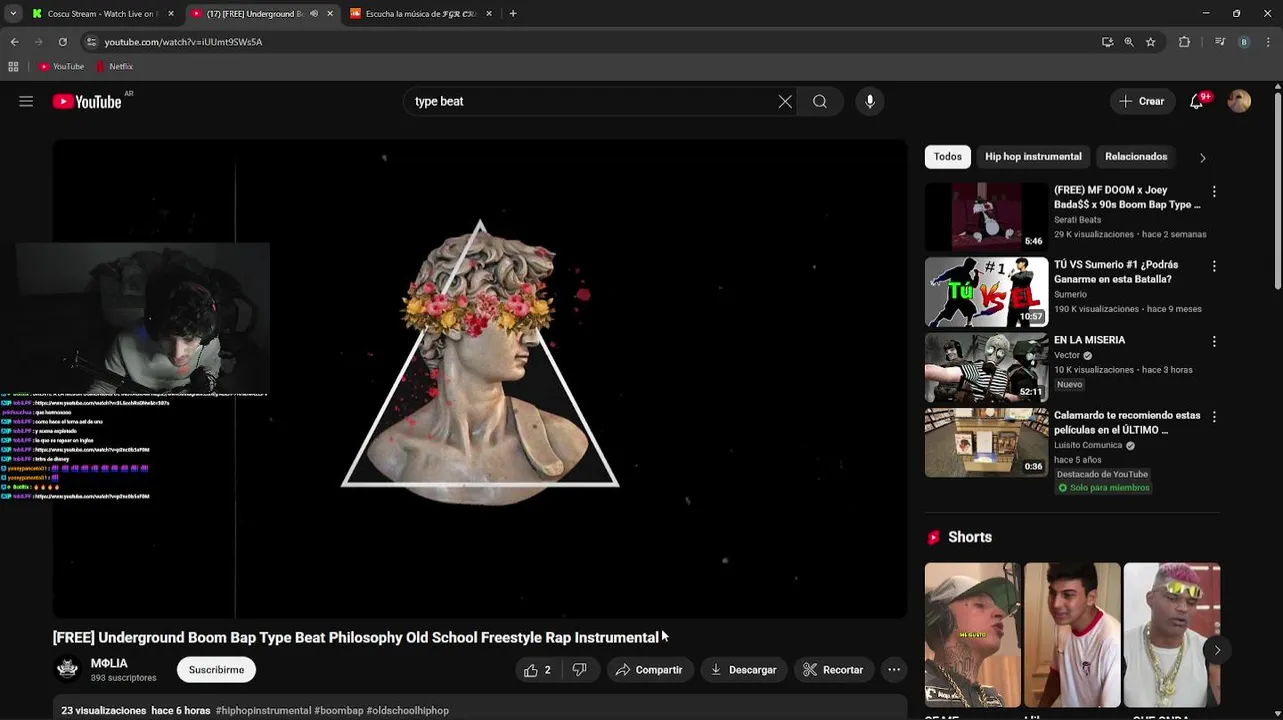Start voice search with the microphone

(870, 101)
